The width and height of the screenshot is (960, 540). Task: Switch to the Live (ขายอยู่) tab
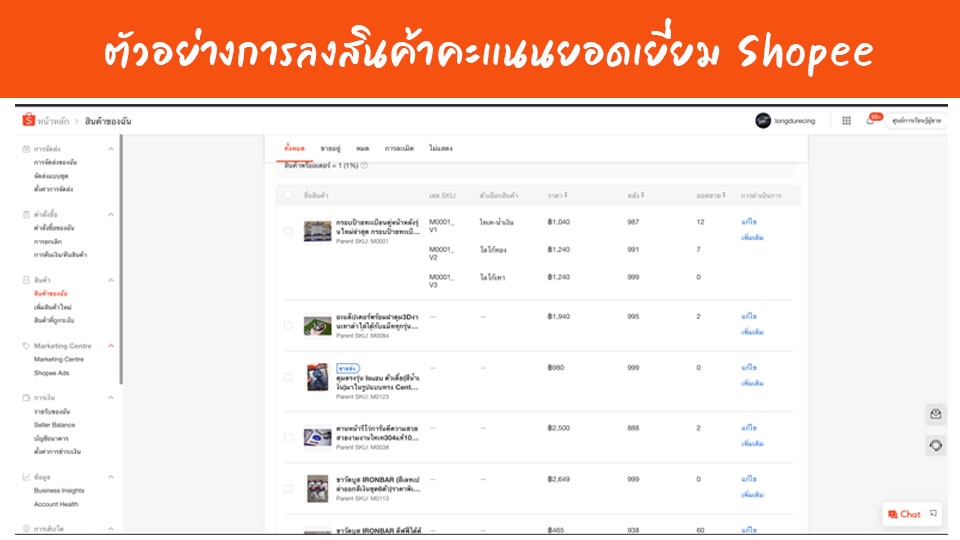330,148
